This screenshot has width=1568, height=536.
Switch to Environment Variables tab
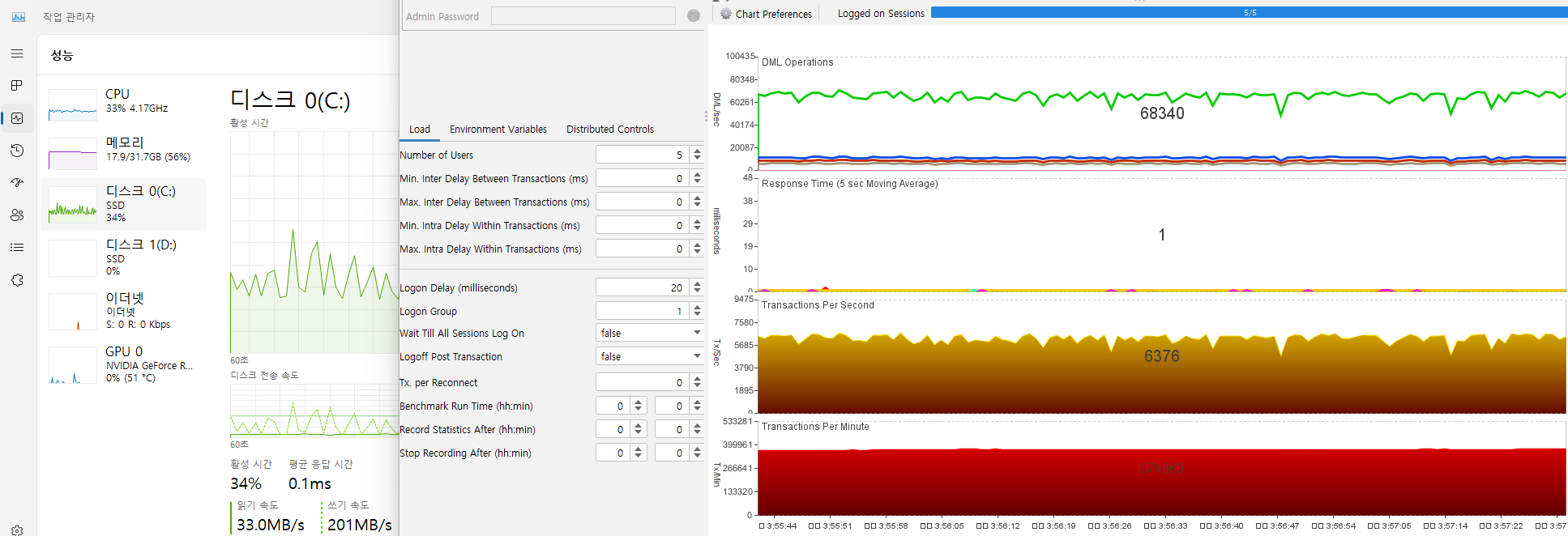point(498,129)
